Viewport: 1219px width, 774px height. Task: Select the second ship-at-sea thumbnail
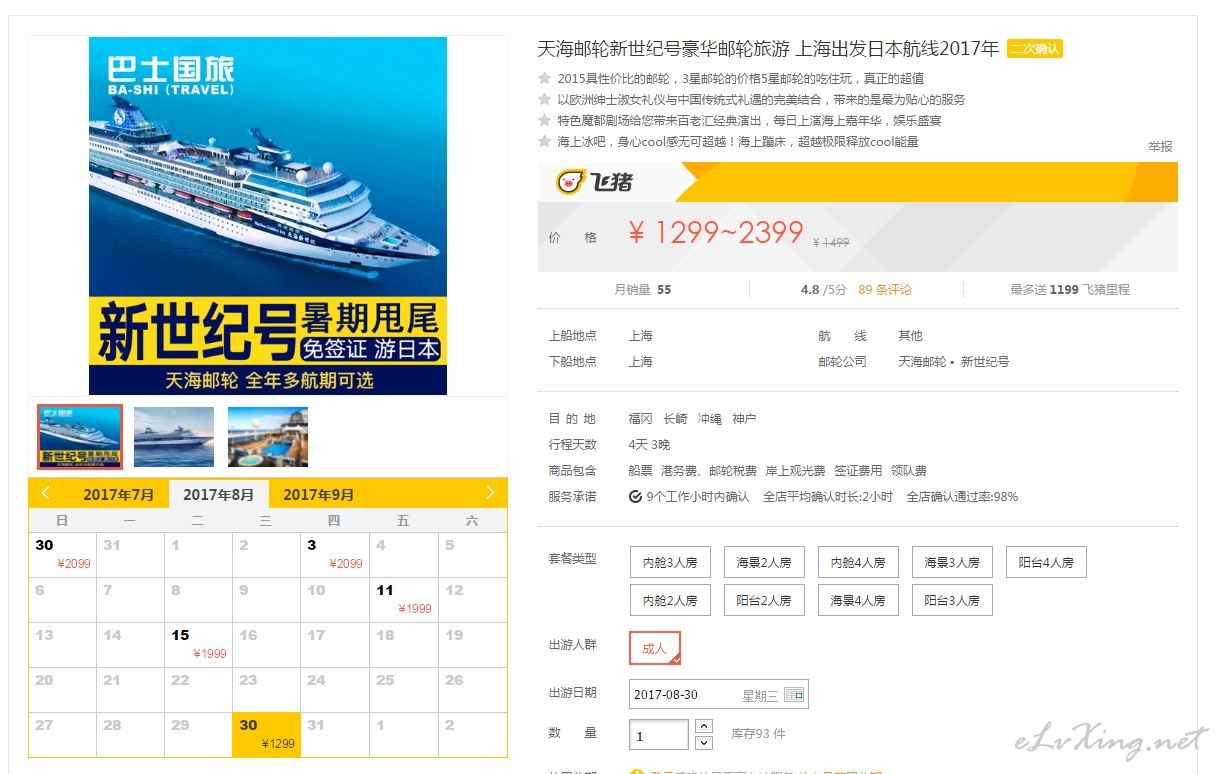[x=174, y=437]
